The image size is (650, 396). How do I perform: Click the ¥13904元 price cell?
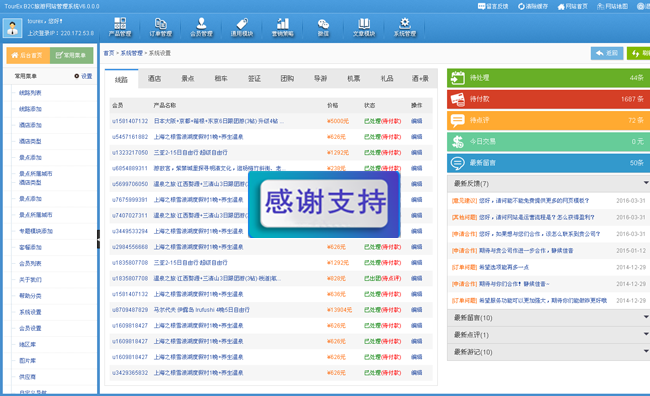pos(339,310)
